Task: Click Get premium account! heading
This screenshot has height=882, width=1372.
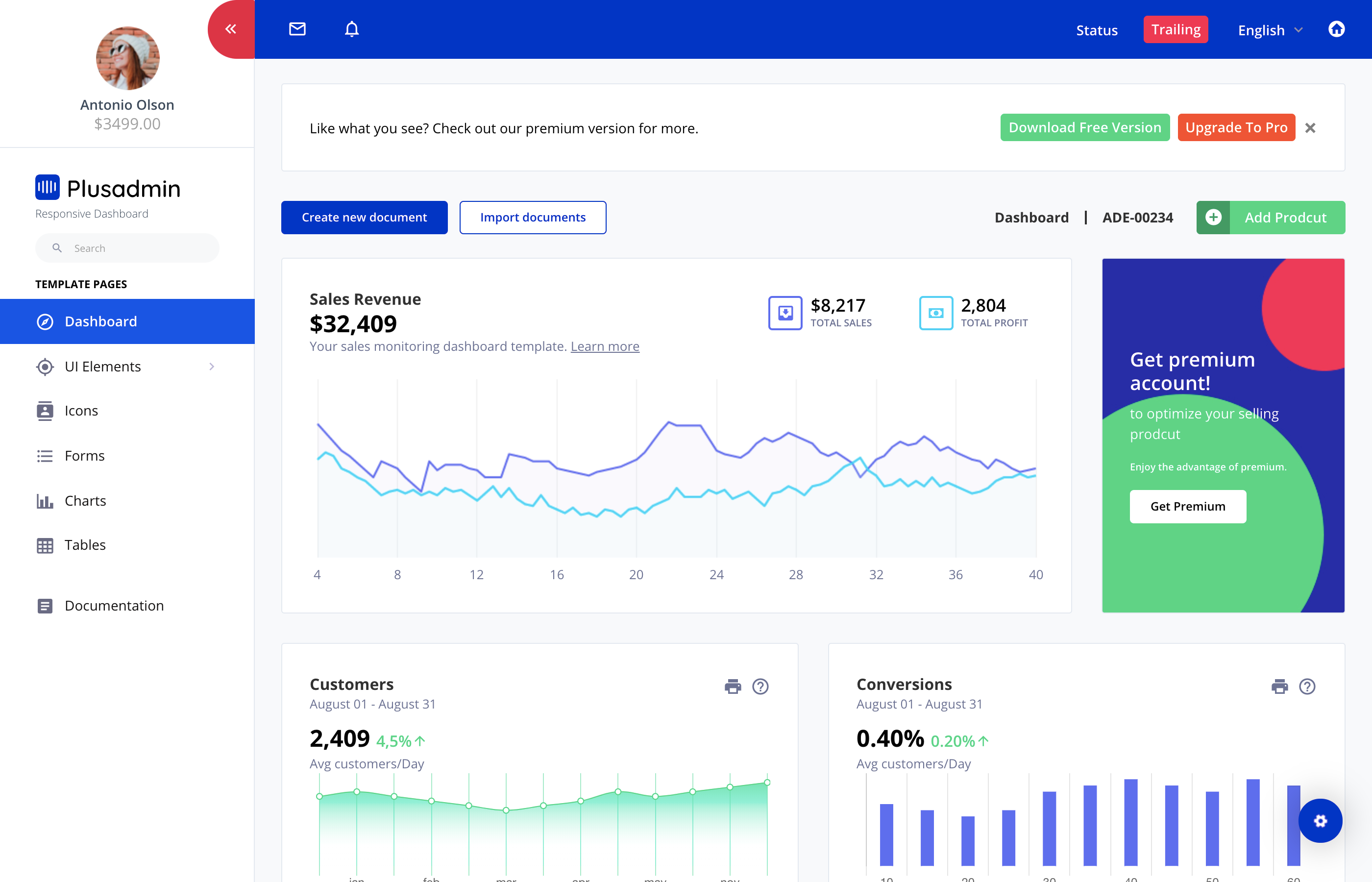Action: [x=1192, y=371]
